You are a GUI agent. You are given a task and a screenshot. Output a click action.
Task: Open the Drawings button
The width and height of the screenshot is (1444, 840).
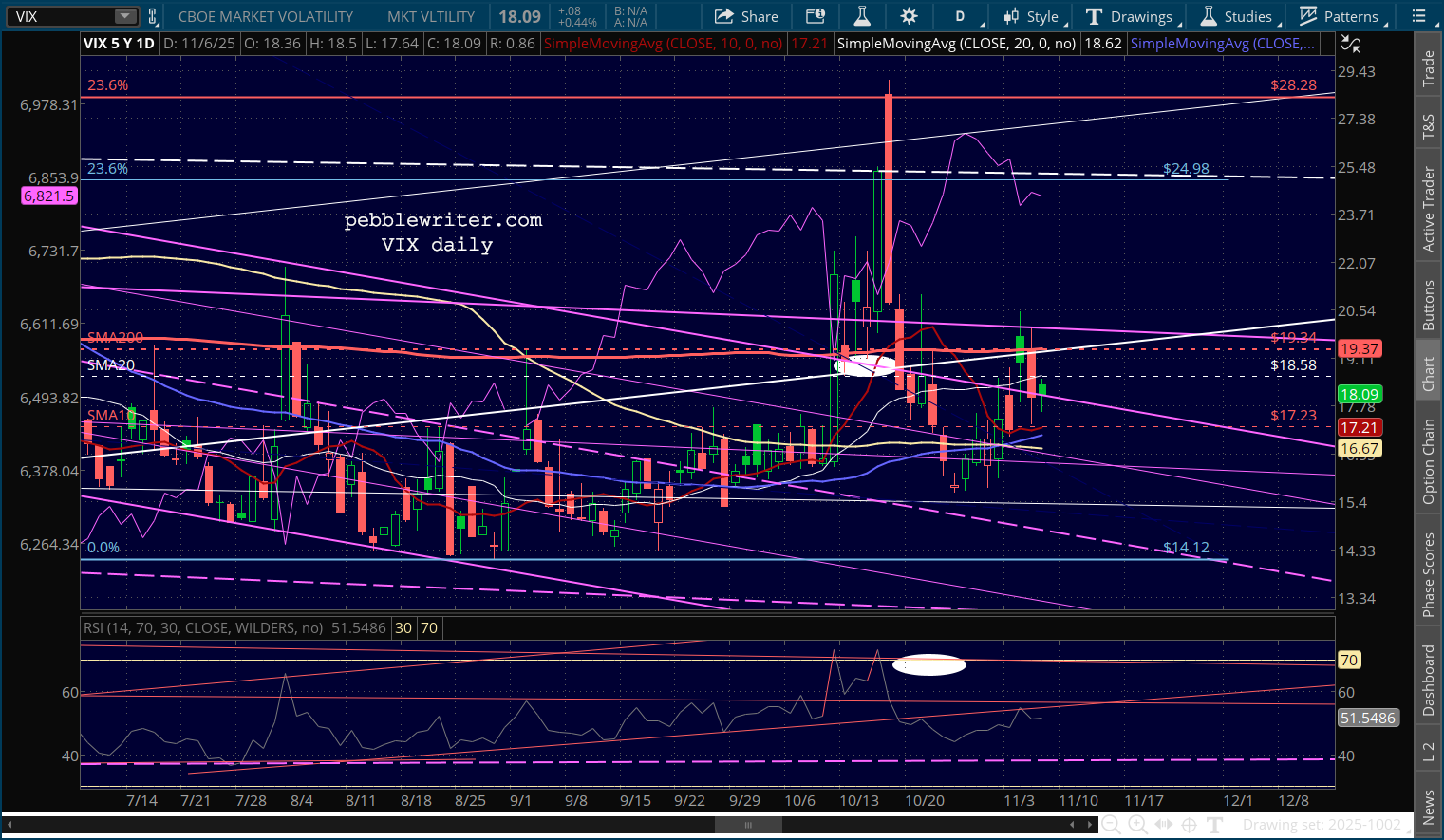1133,16
